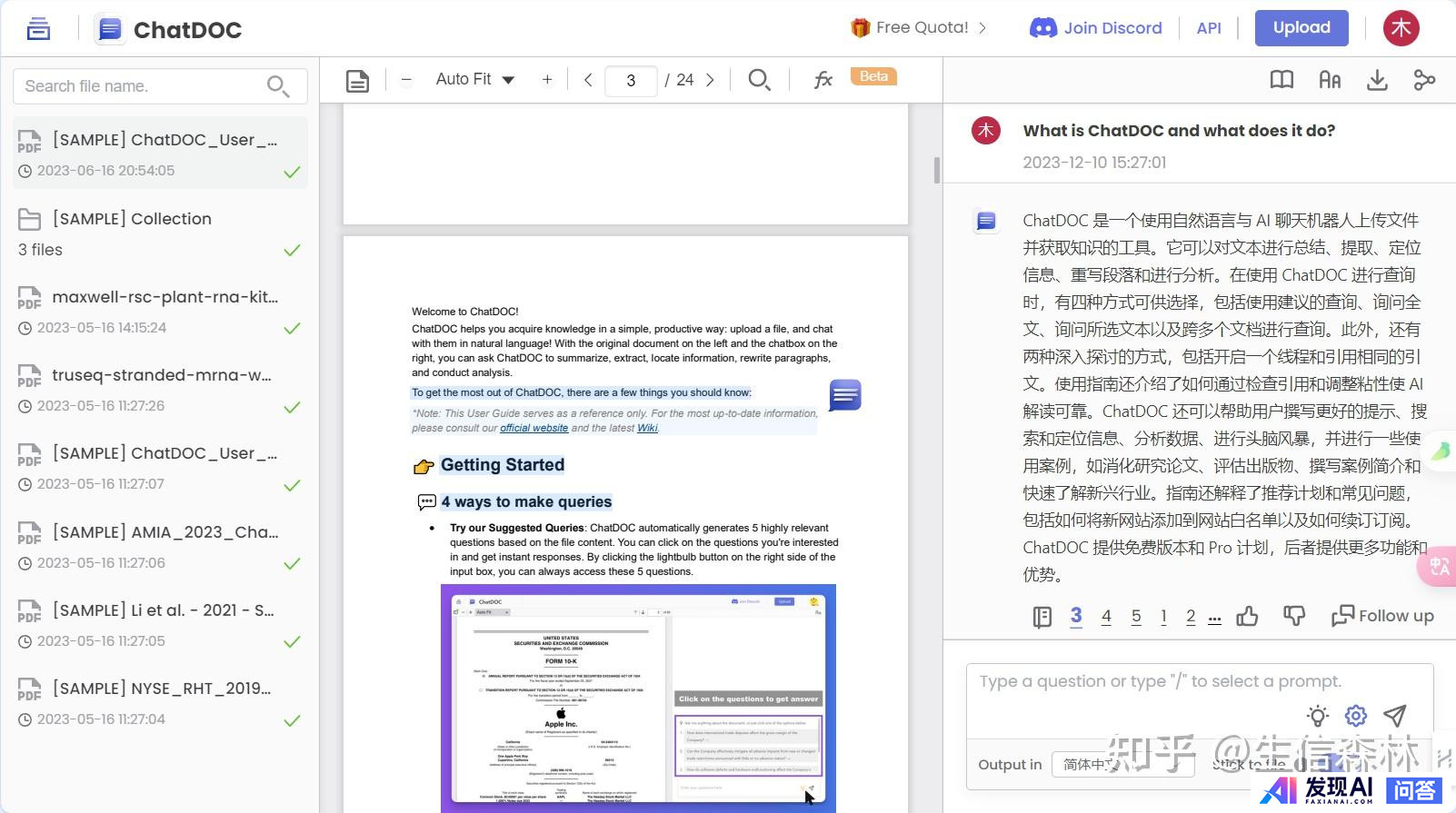Viewport: 1456px width, 813px height.
Task: Click the Getting Started heading
Action: coord(503,465)
